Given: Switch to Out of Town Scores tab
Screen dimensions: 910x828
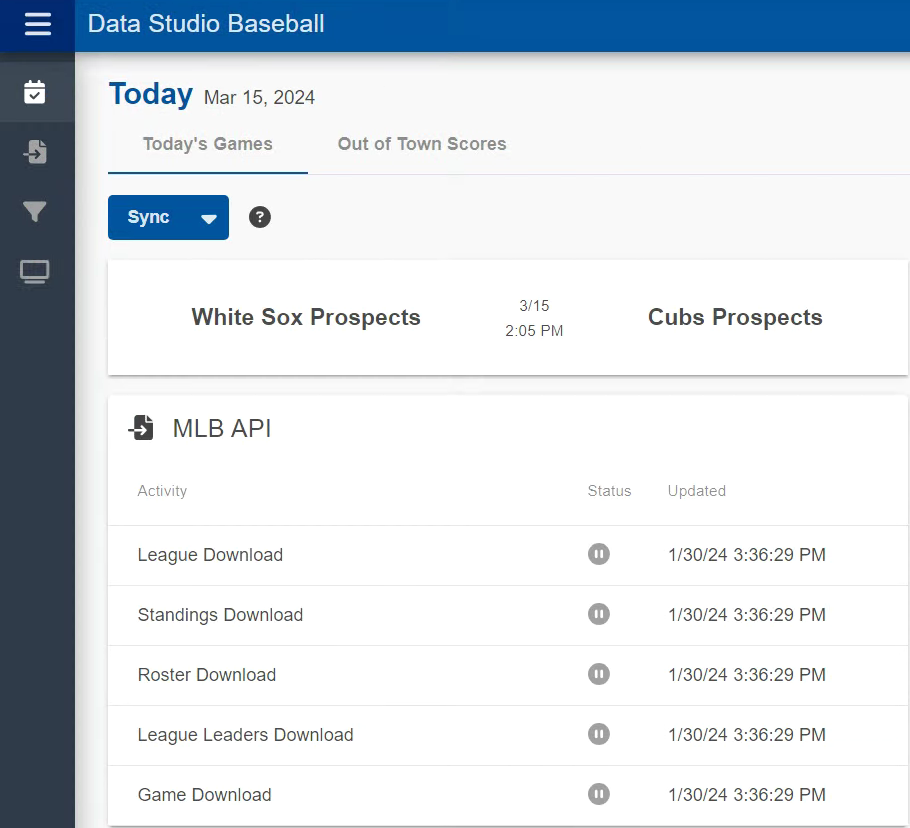Looking at the screenshot, I should [422, 144].
